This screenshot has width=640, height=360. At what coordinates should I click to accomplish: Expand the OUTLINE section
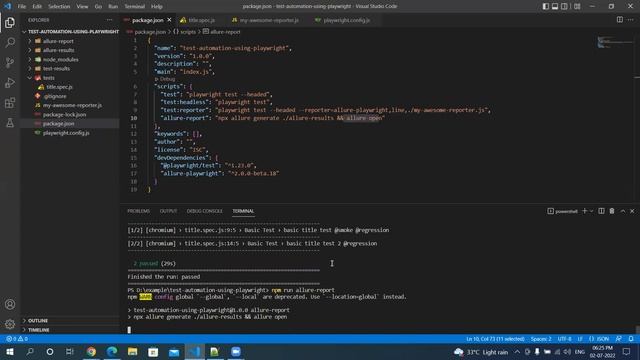pos(38,320)
